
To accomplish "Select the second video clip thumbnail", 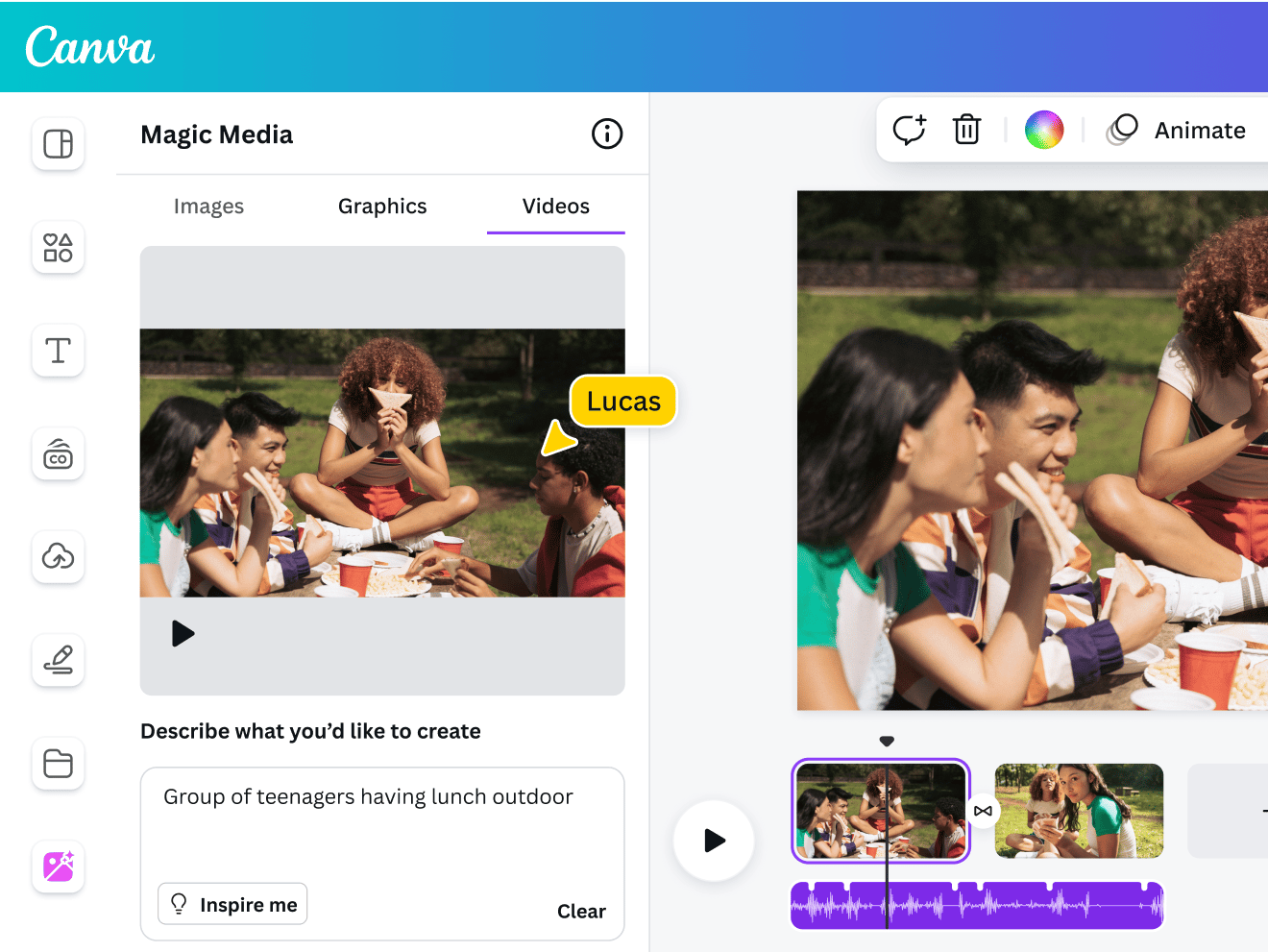I will click(x=1078, y=811).
